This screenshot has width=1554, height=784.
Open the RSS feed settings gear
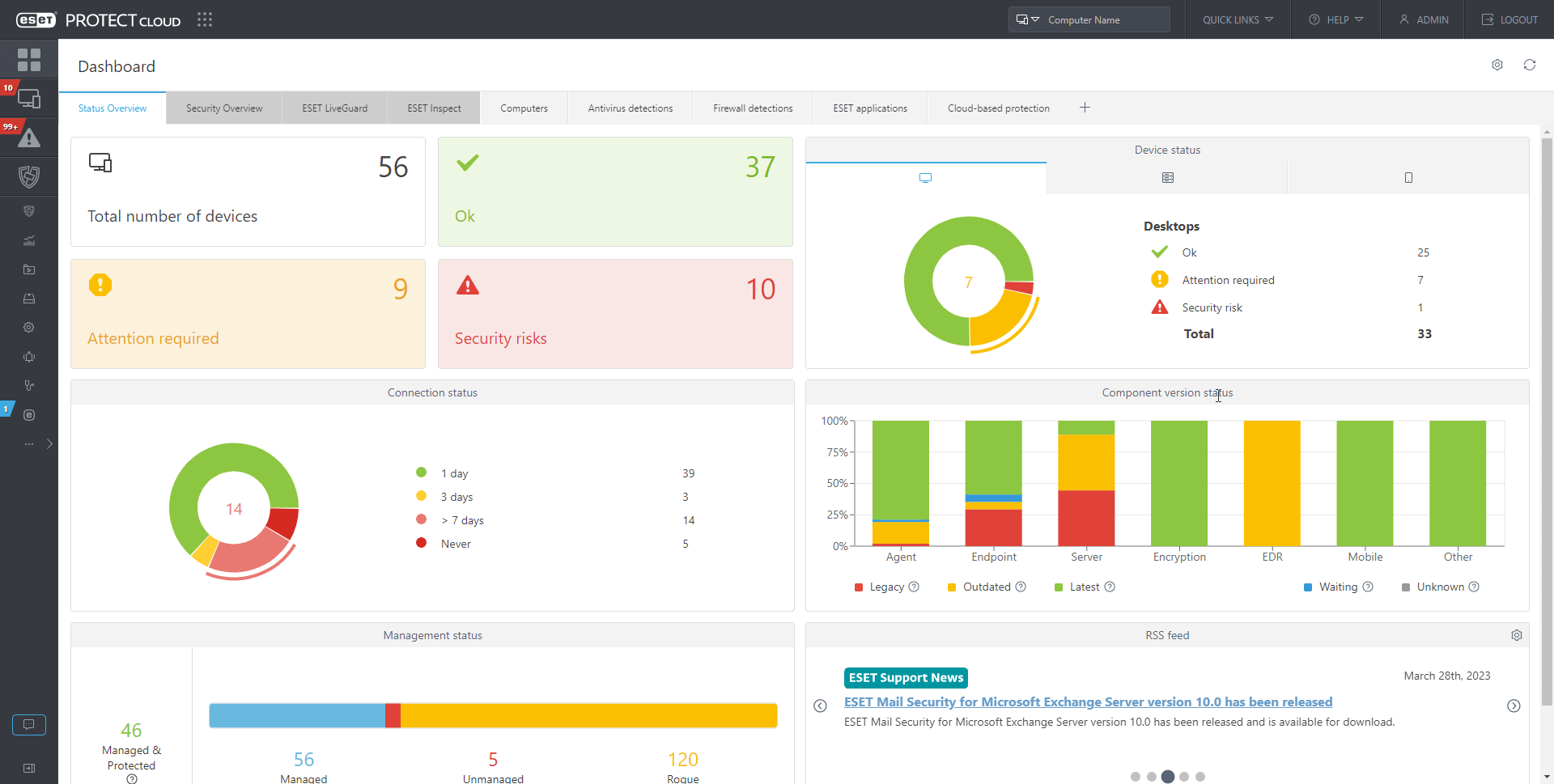pyautogui.click(x=1517, y=635)
